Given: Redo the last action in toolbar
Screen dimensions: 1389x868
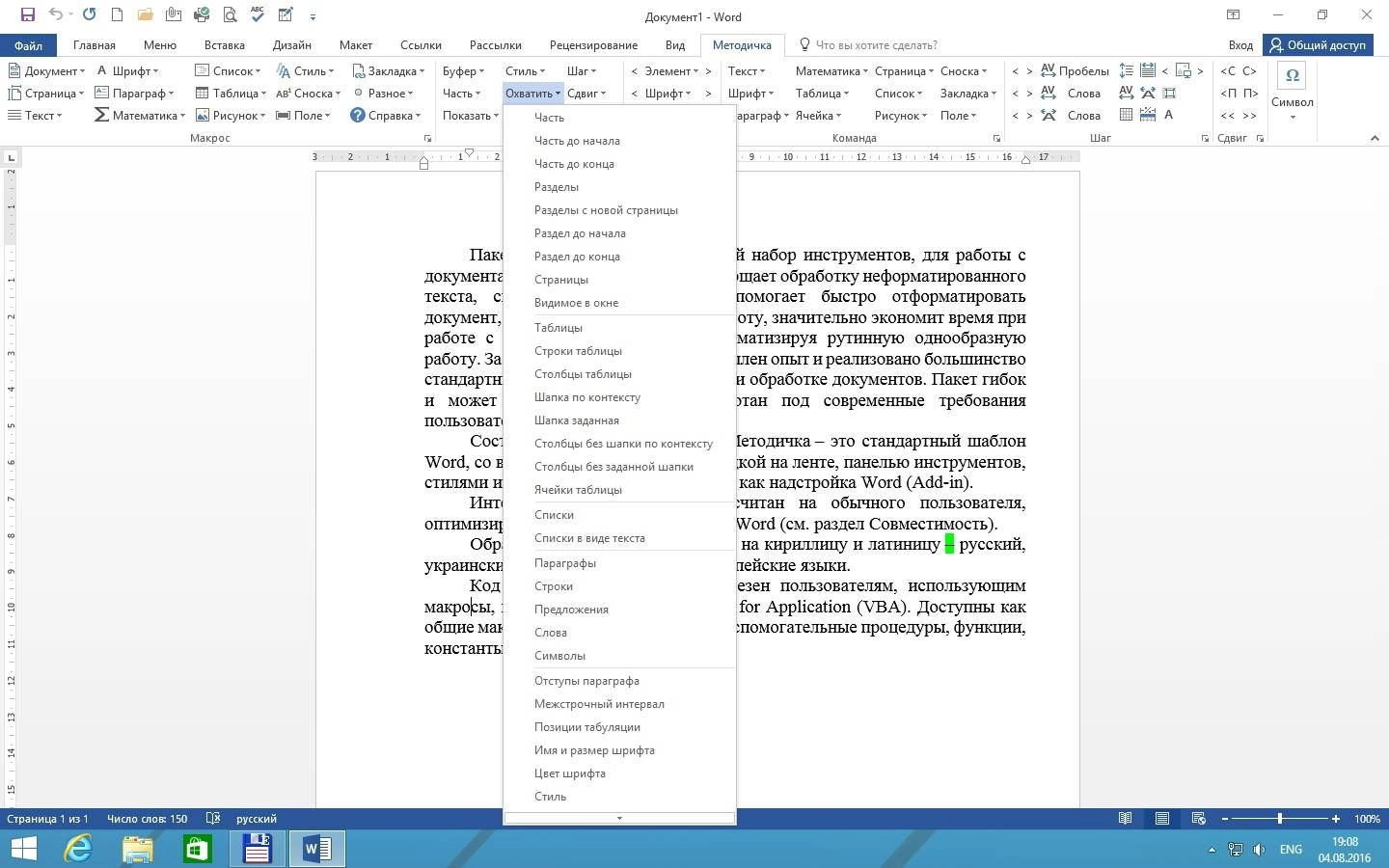Looking at the screenshot, I should 90,15.
